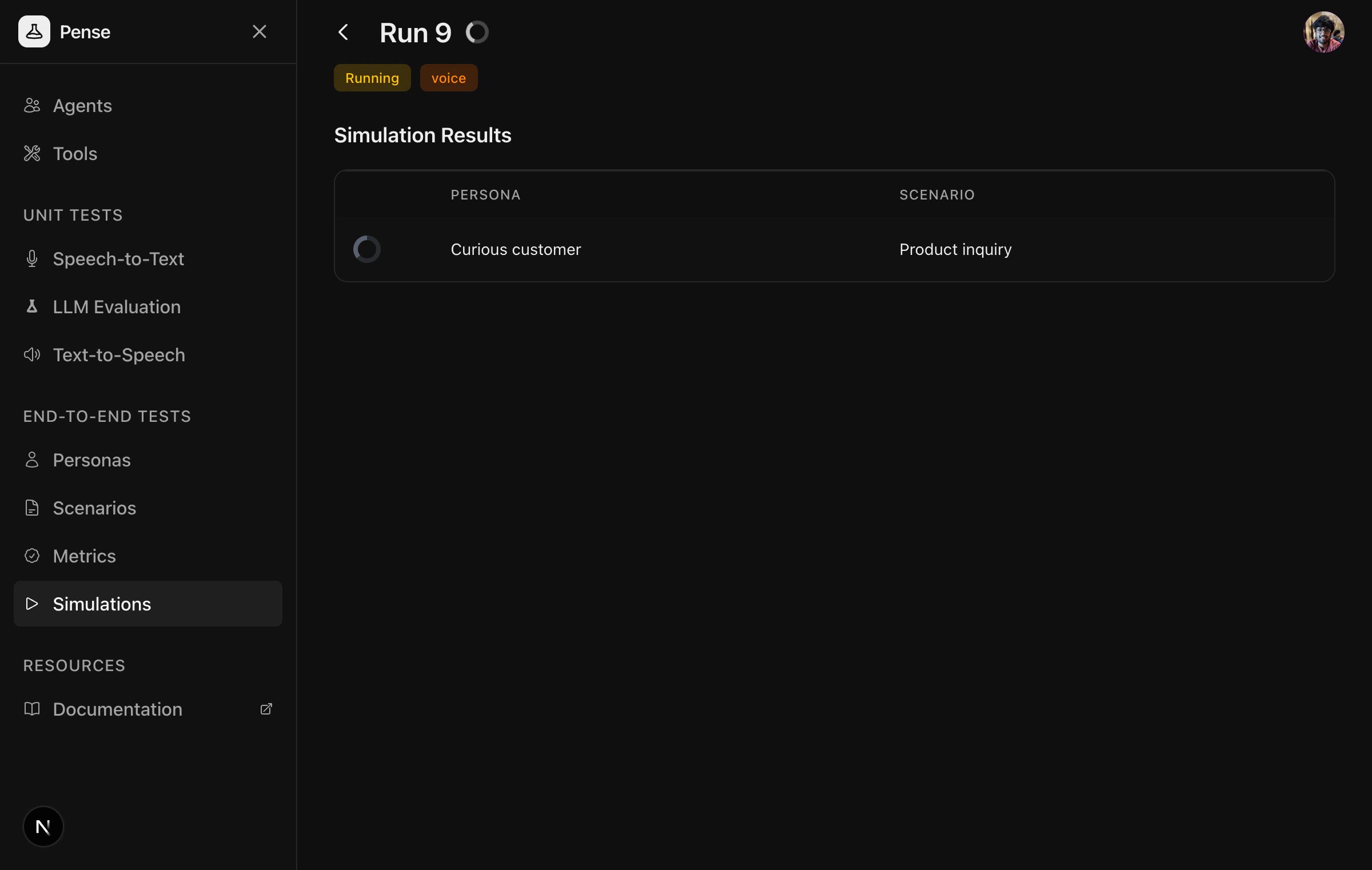The width and height of the screenshot is (1372, 870).
Task: Select the Speech-to-Text microphone icon
Action: 31,258
